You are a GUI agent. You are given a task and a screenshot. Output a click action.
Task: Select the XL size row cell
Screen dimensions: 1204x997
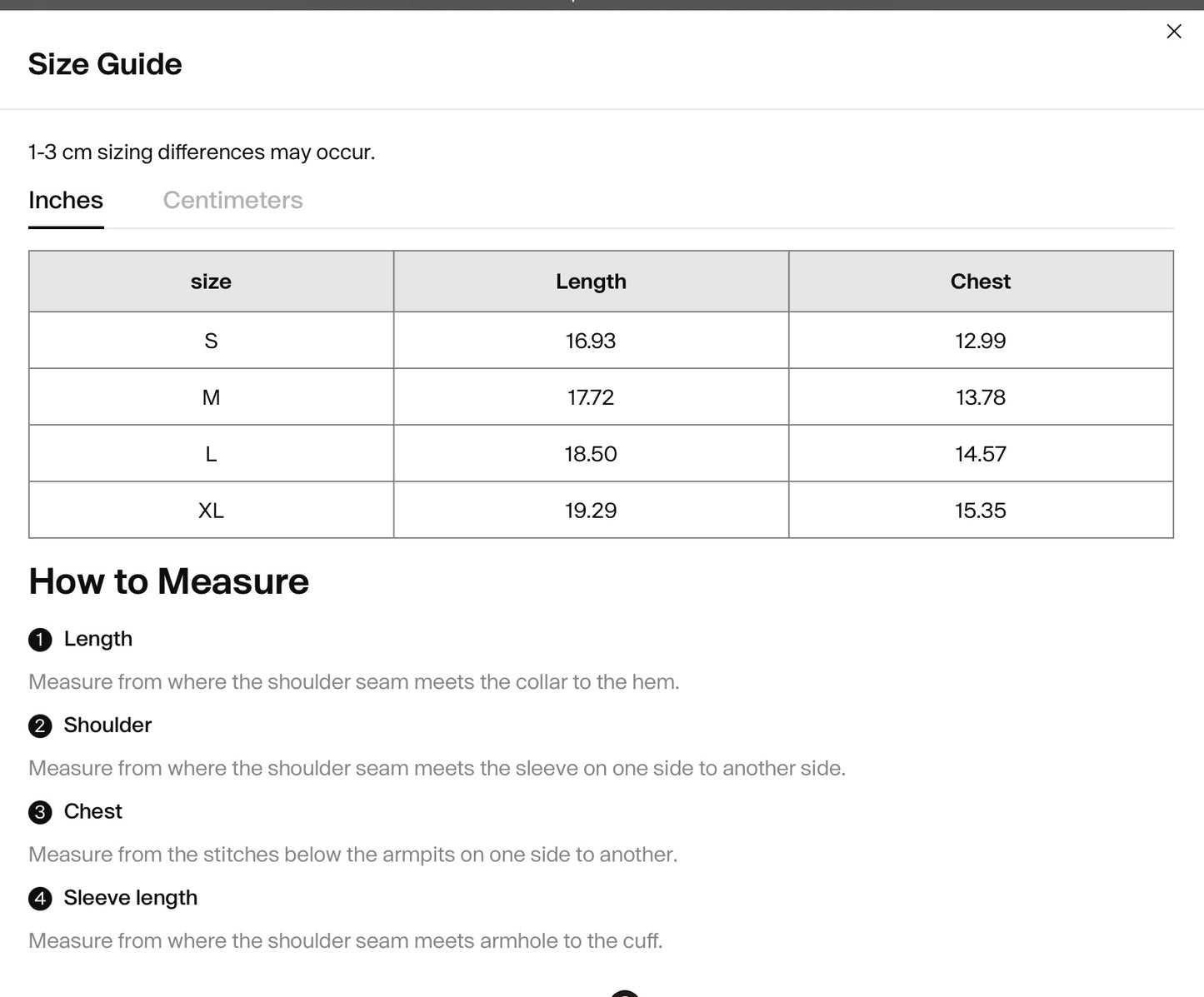click(211, 511)
